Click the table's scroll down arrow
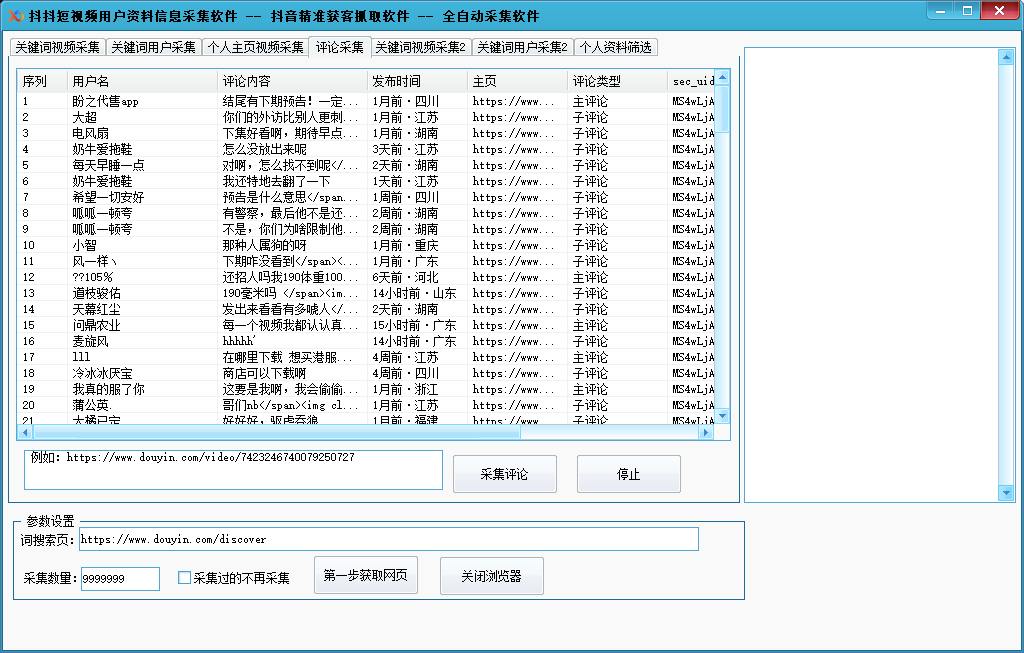The image size is (1024, 653). (722, 416)
